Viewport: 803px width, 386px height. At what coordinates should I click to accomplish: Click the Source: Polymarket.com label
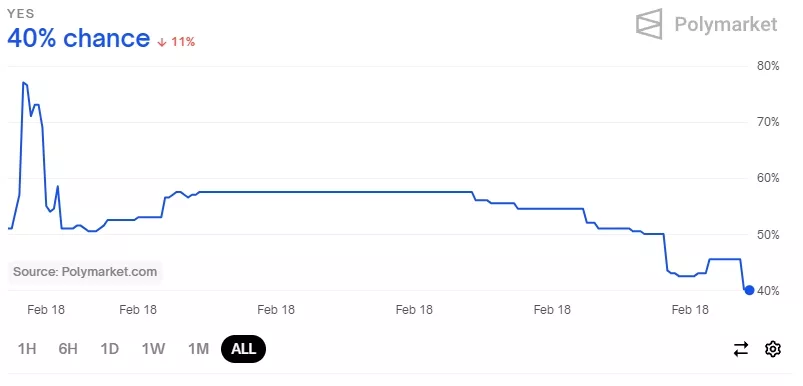click(85, 272)
